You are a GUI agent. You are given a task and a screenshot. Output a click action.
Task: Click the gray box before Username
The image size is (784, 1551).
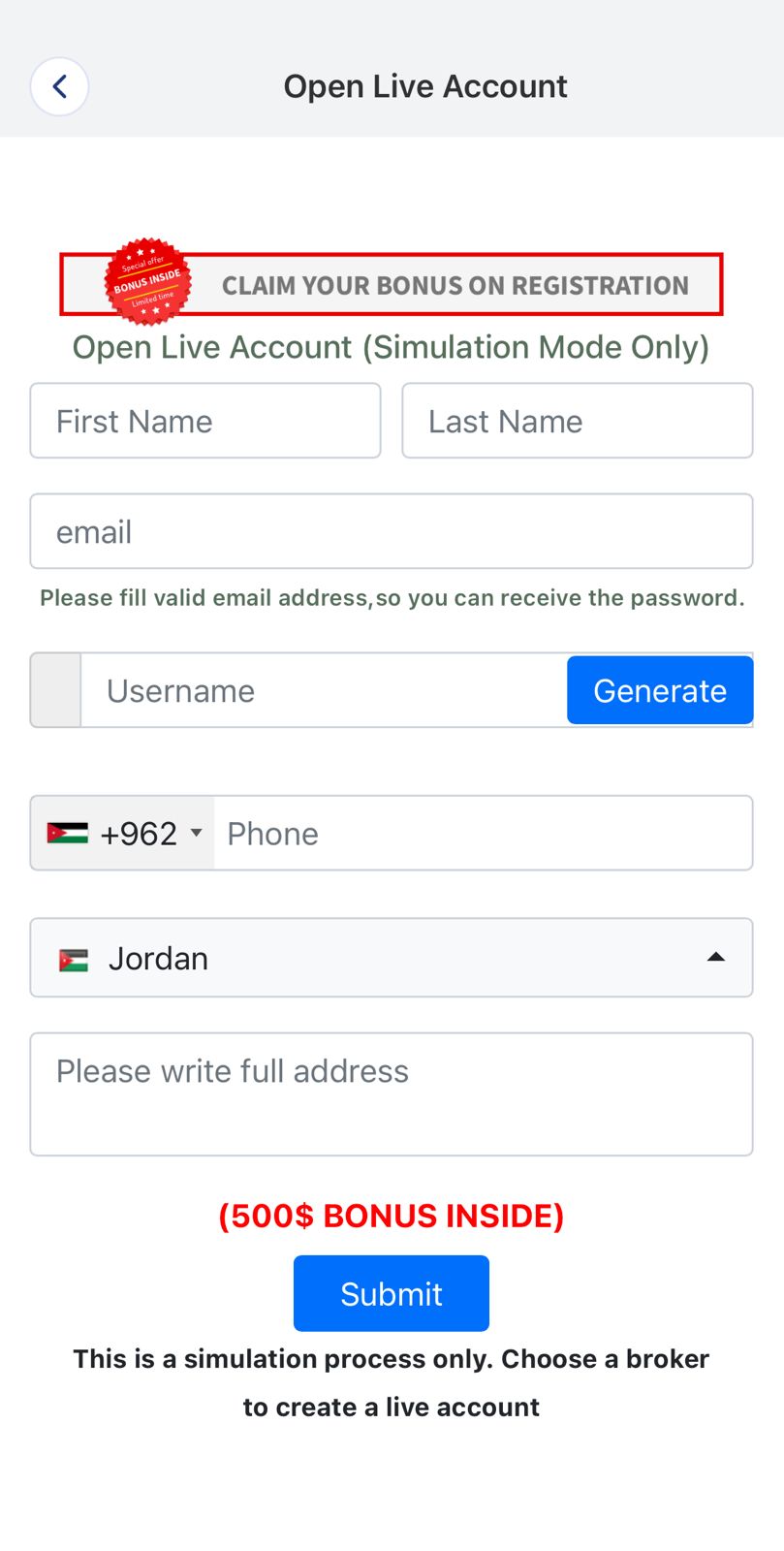pyautogui.click(x=56, y=690)
